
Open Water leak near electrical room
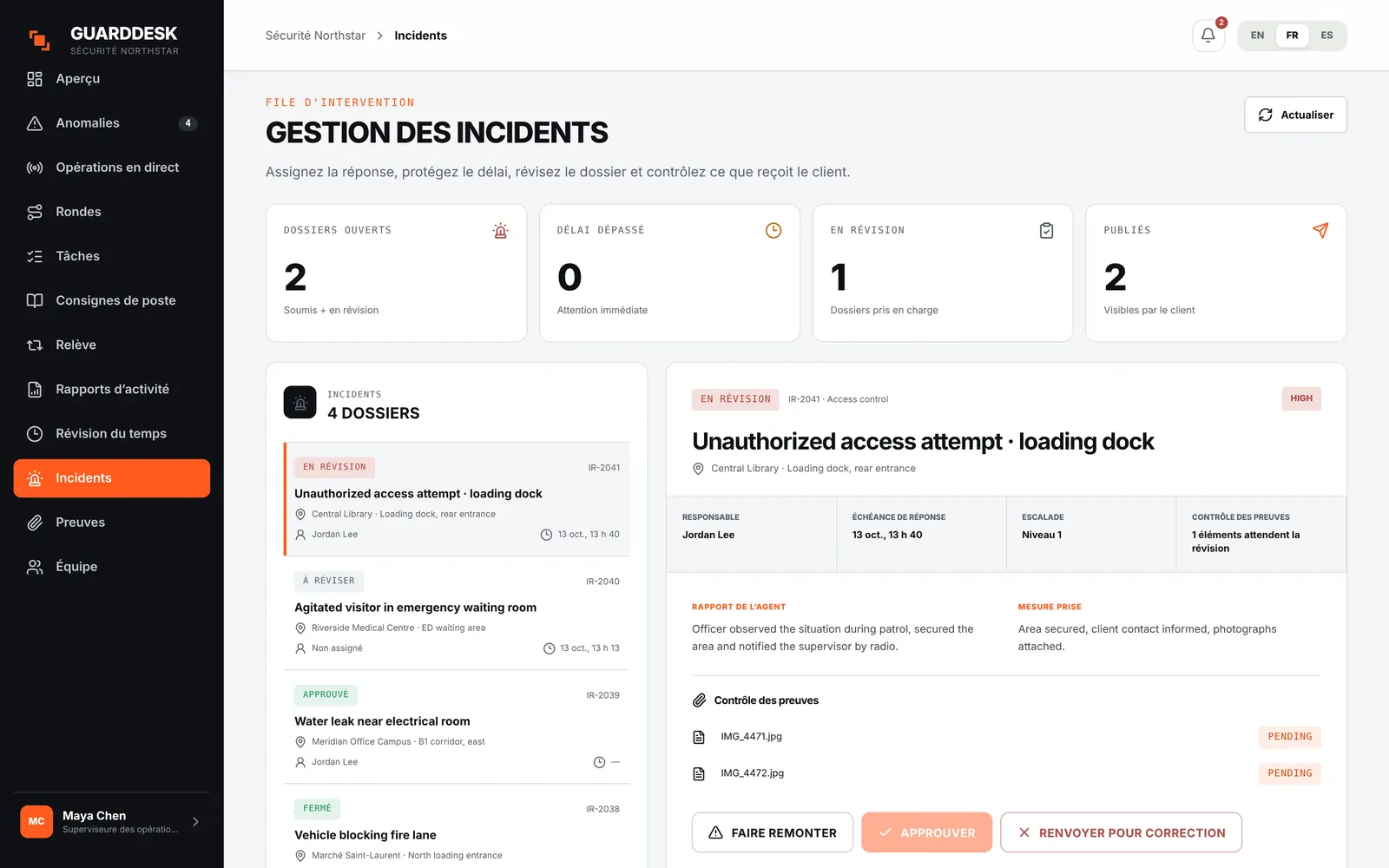pos(457,727)
